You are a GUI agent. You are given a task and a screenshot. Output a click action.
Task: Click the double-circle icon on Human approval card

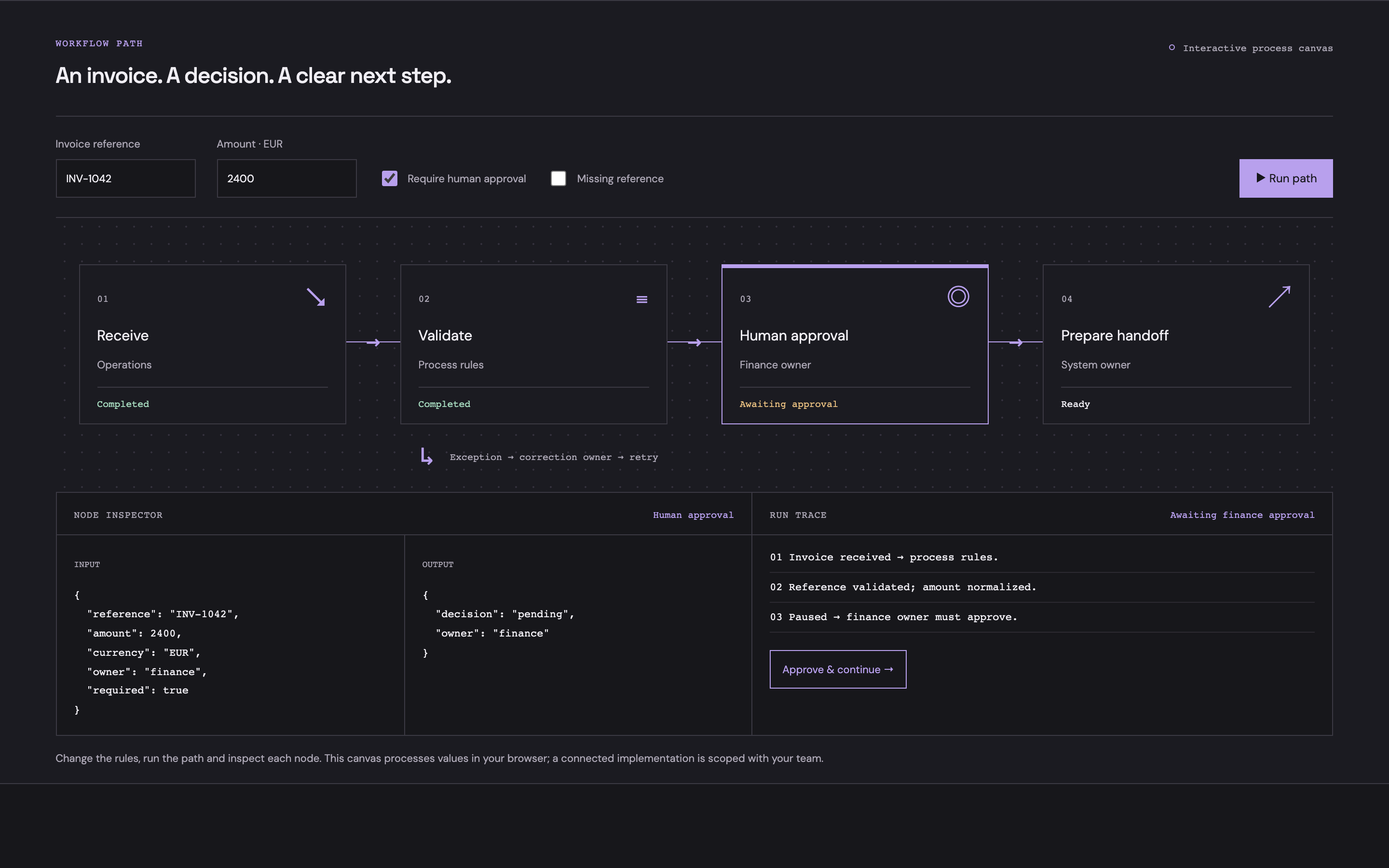958,296
